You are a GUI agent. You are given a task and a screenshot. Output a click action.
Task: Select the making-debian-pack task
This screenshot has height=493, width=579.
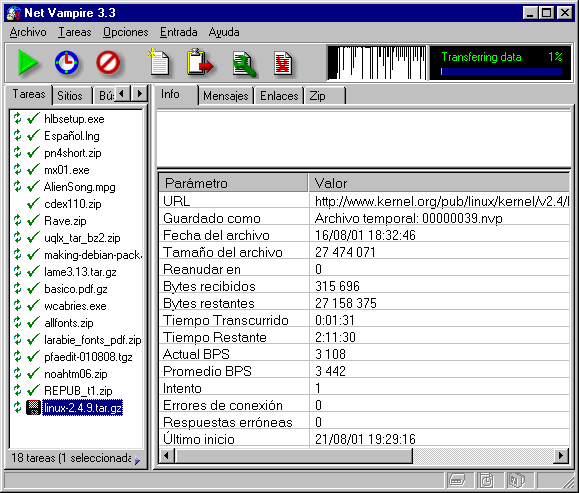pyautogui.click(x=93, y=254)
